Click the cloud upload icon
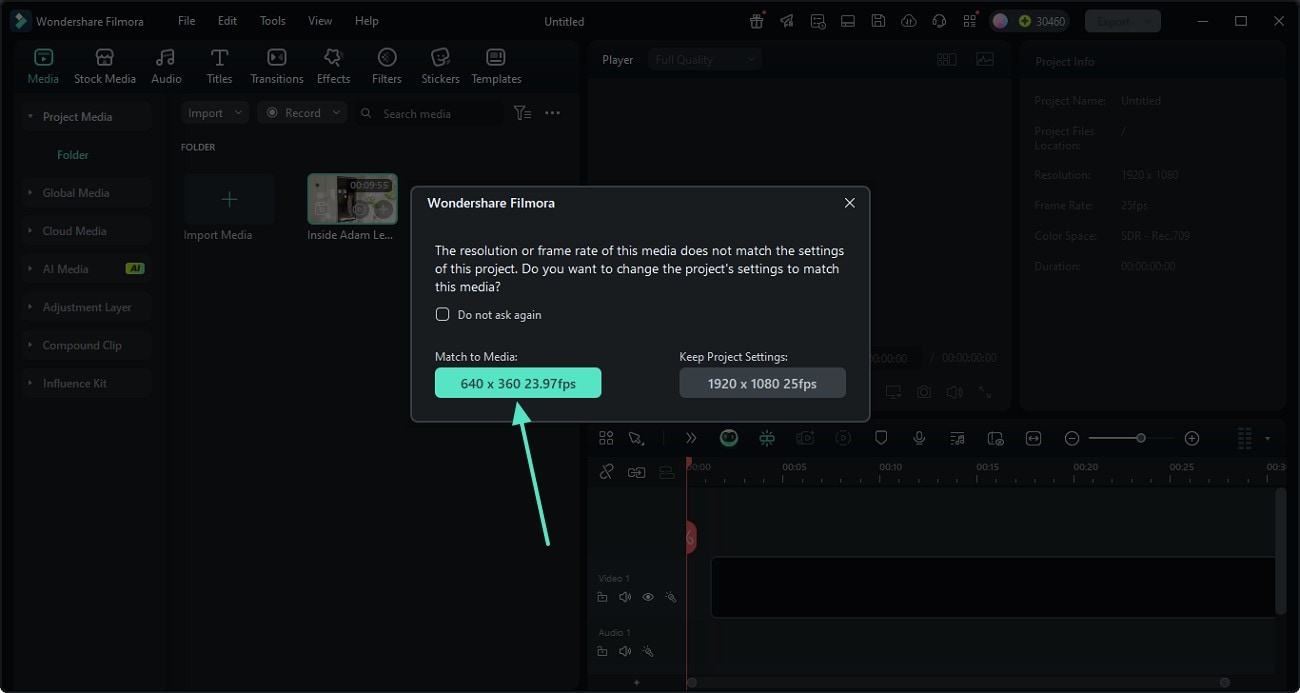 pos(908,21)
